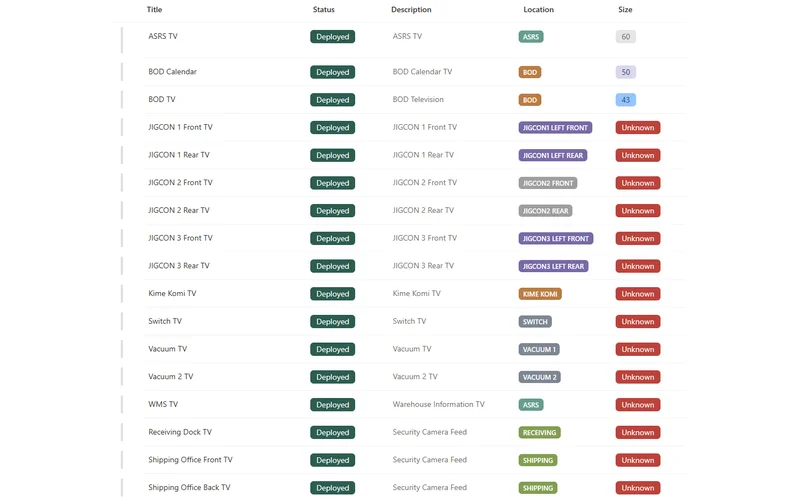Click the RECEIVING location tag
Screen dimensions: 800x500
point(540,433)
